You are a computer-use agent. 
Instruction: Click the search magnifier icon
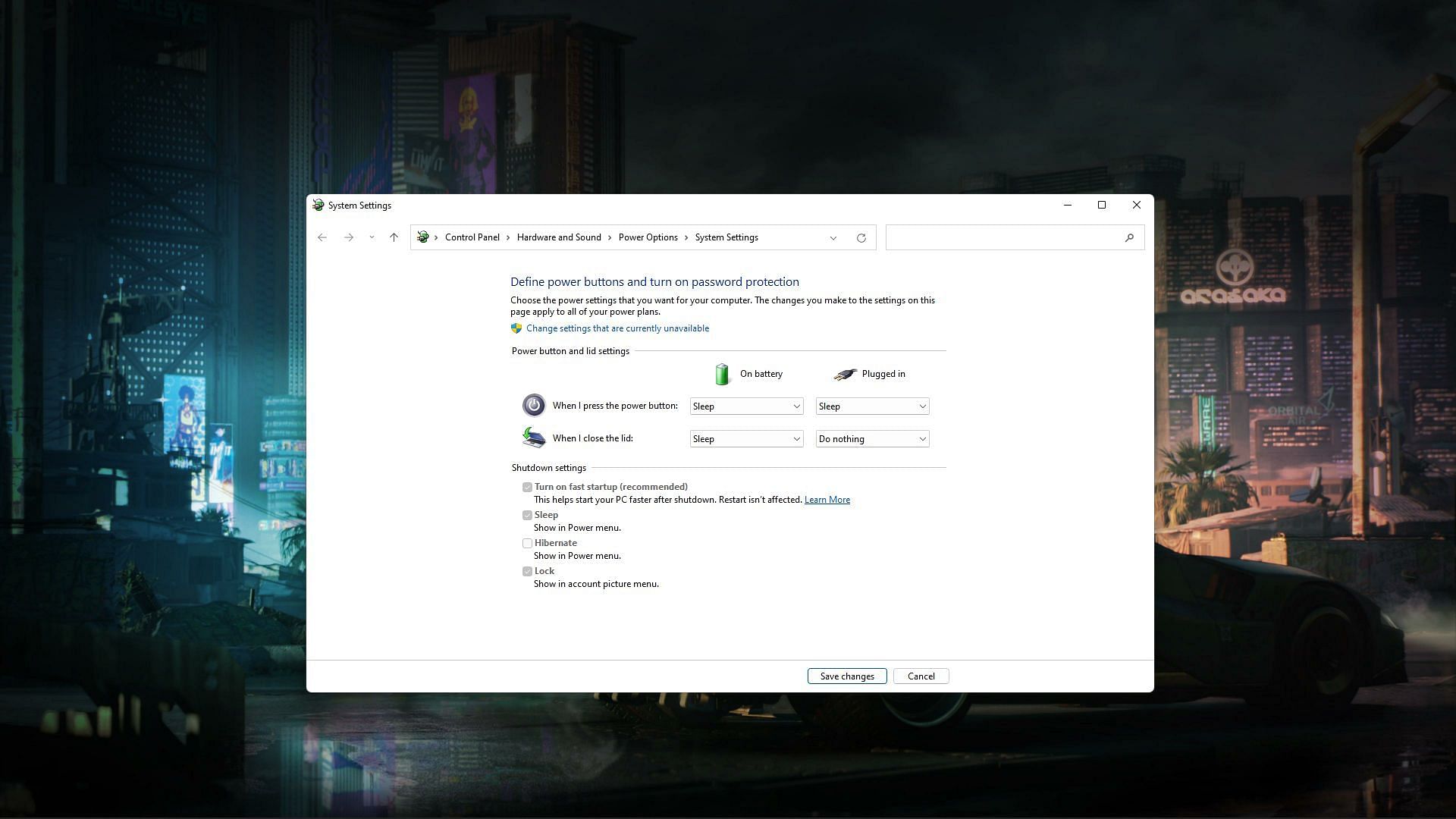[x=1129, y=237]
